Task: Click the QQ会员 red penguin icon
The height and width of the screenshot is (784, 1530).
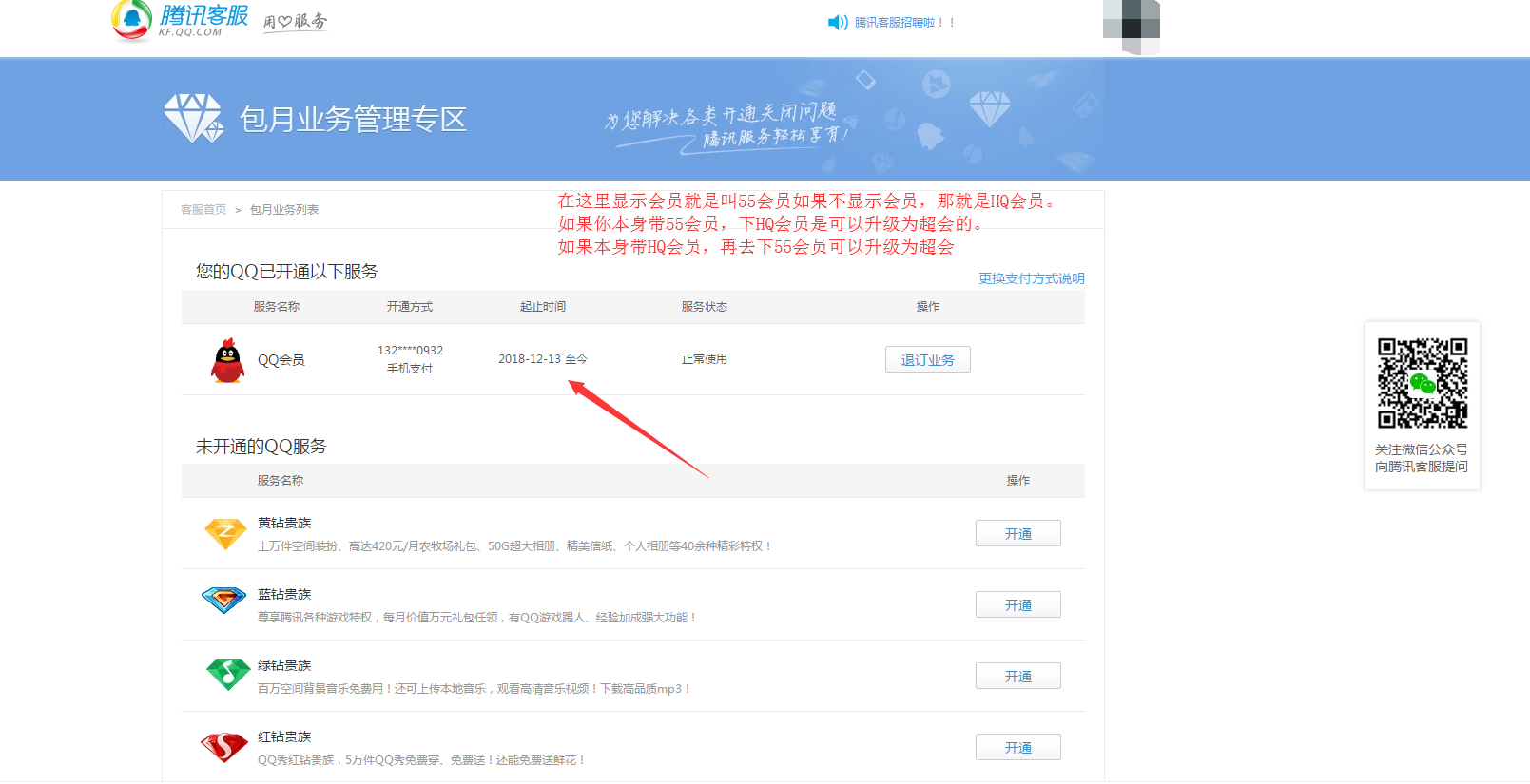Action: pyautogui.click(x=227, y=360)
